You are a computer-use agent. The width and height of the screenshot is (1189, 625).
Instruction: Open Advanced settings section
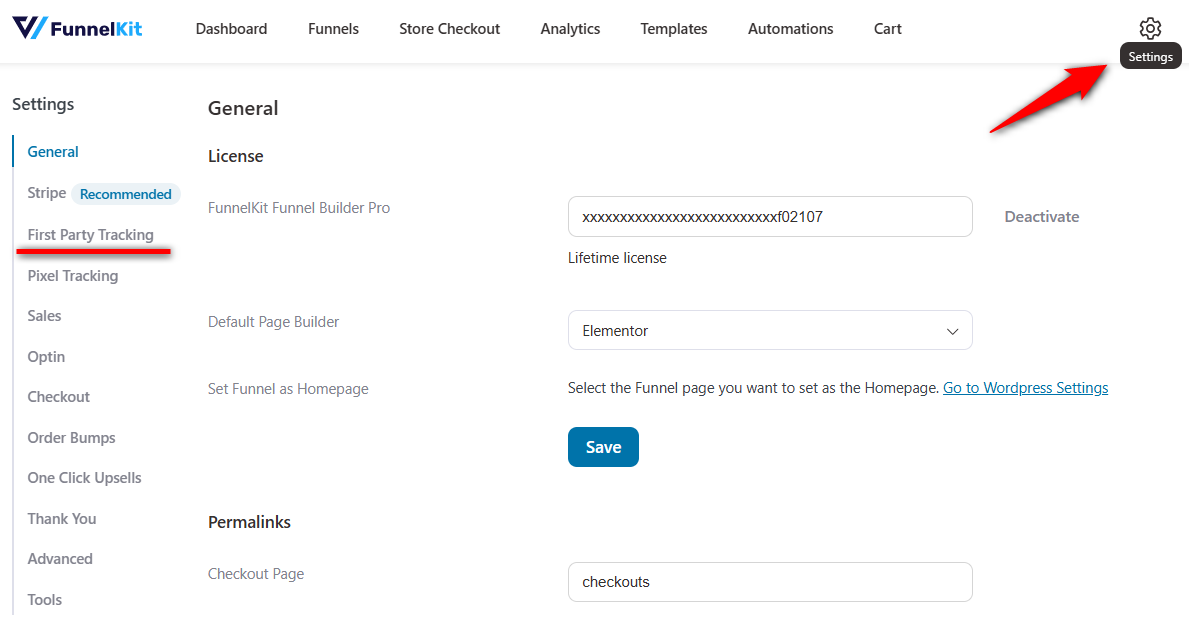60,559
